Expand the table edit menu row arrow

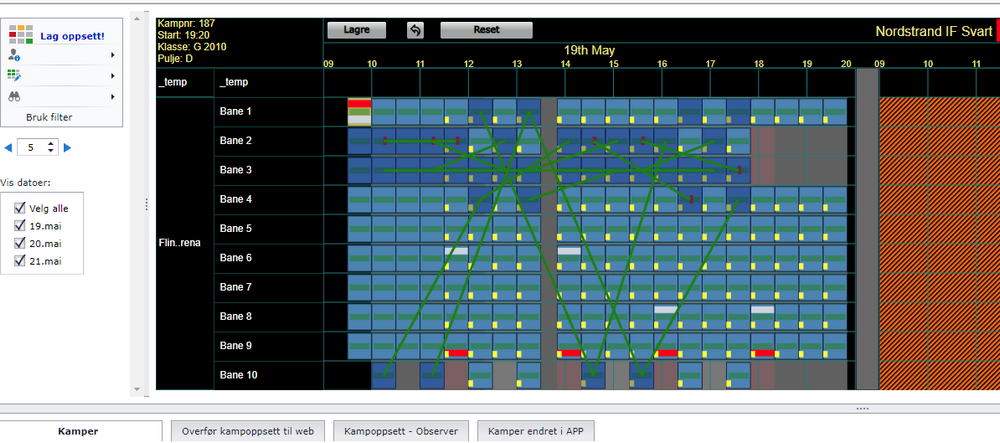pyautogui.click(x=113, y=76)
